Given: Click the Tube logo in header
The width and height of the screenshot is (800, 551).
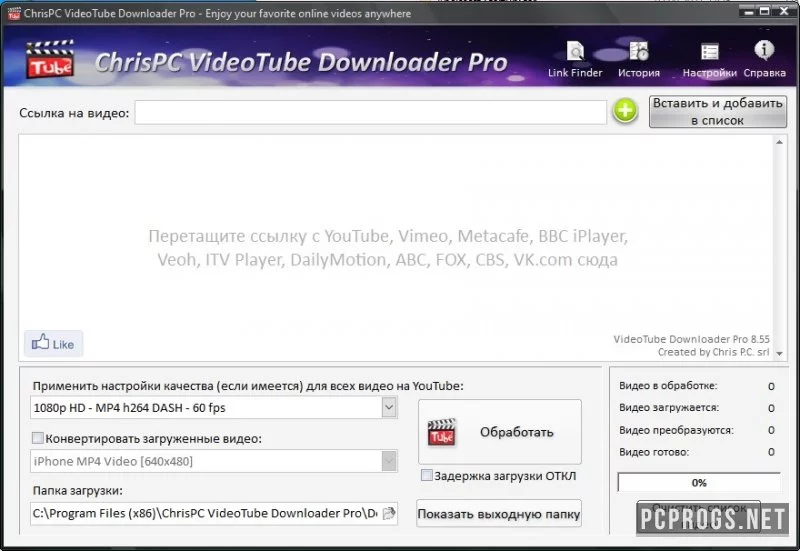Looking at the screenshot, I should click(x=50, y=59).
